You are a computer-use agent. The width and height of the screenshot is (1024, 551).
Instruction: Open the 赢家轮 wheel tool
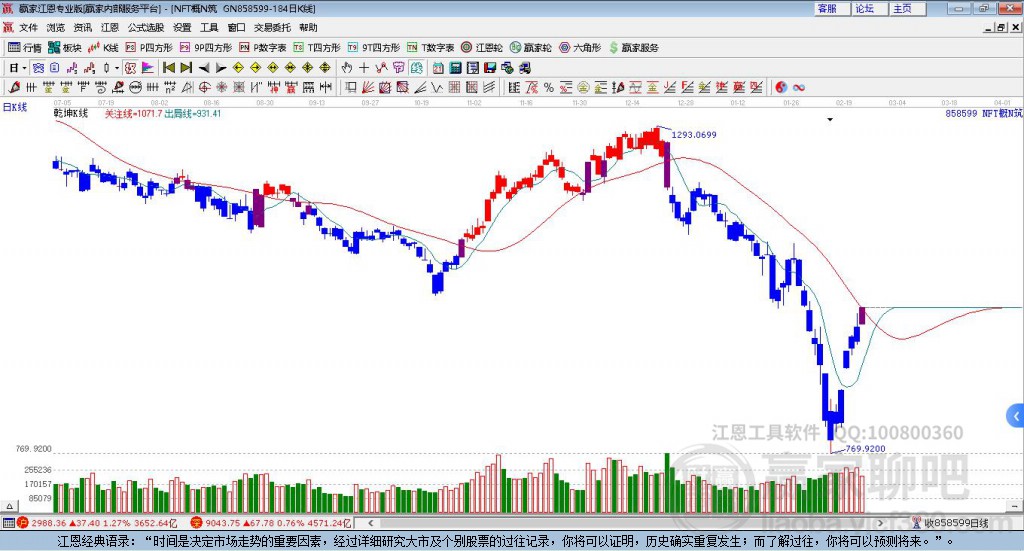(530, 48)
